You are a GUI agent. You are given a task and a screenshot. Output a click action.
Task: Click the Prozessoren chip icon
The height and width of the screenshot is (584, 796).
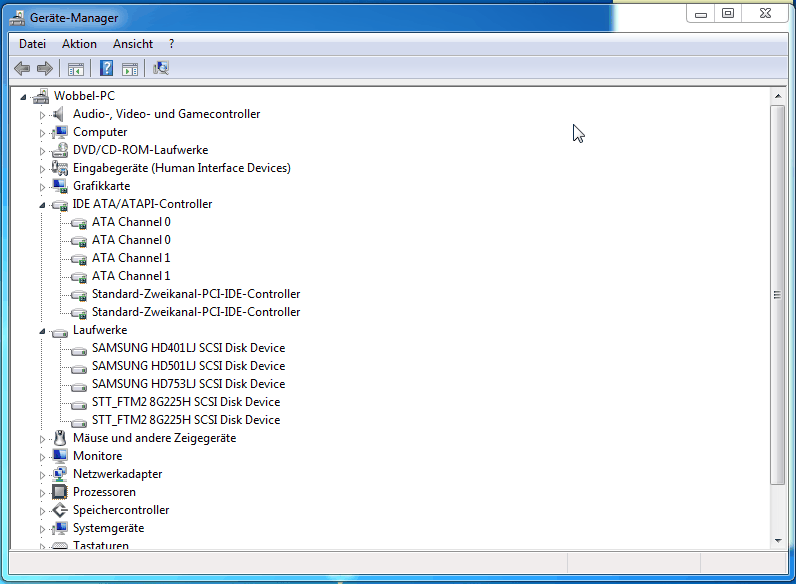59,492
